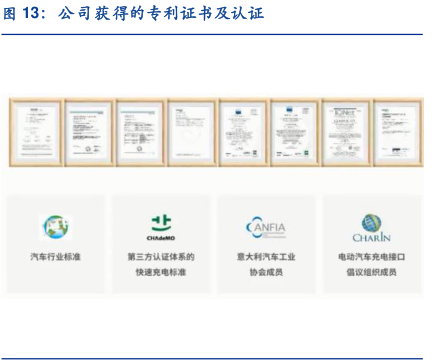Screen dimensions: 434x362
Task: Click the figure title 公司获得的专利证书及认证
Action: [161, 14]
